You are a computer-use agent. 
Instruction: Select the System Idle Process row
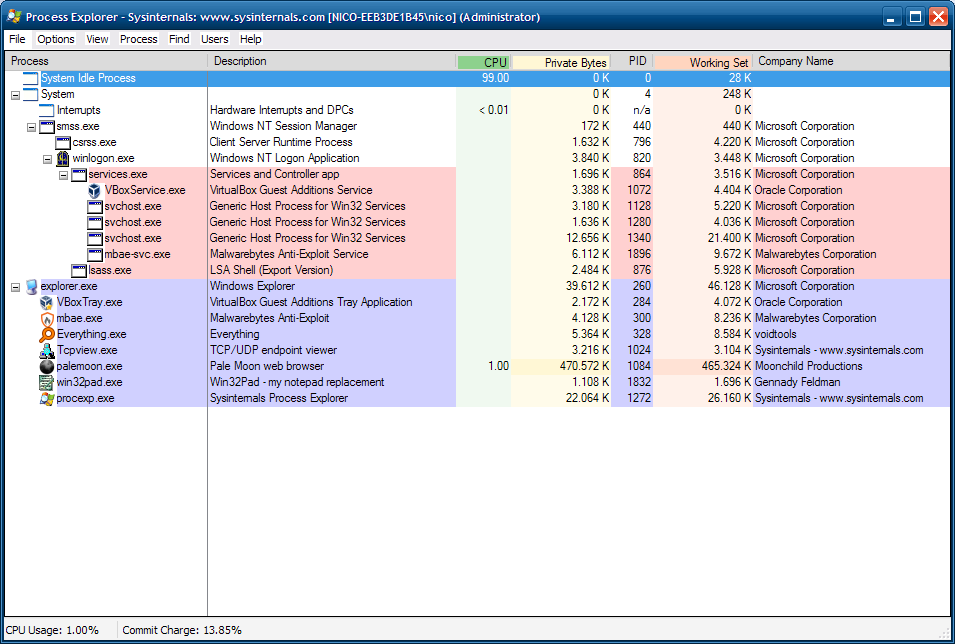pyautogui.click(x=478, y=78)
